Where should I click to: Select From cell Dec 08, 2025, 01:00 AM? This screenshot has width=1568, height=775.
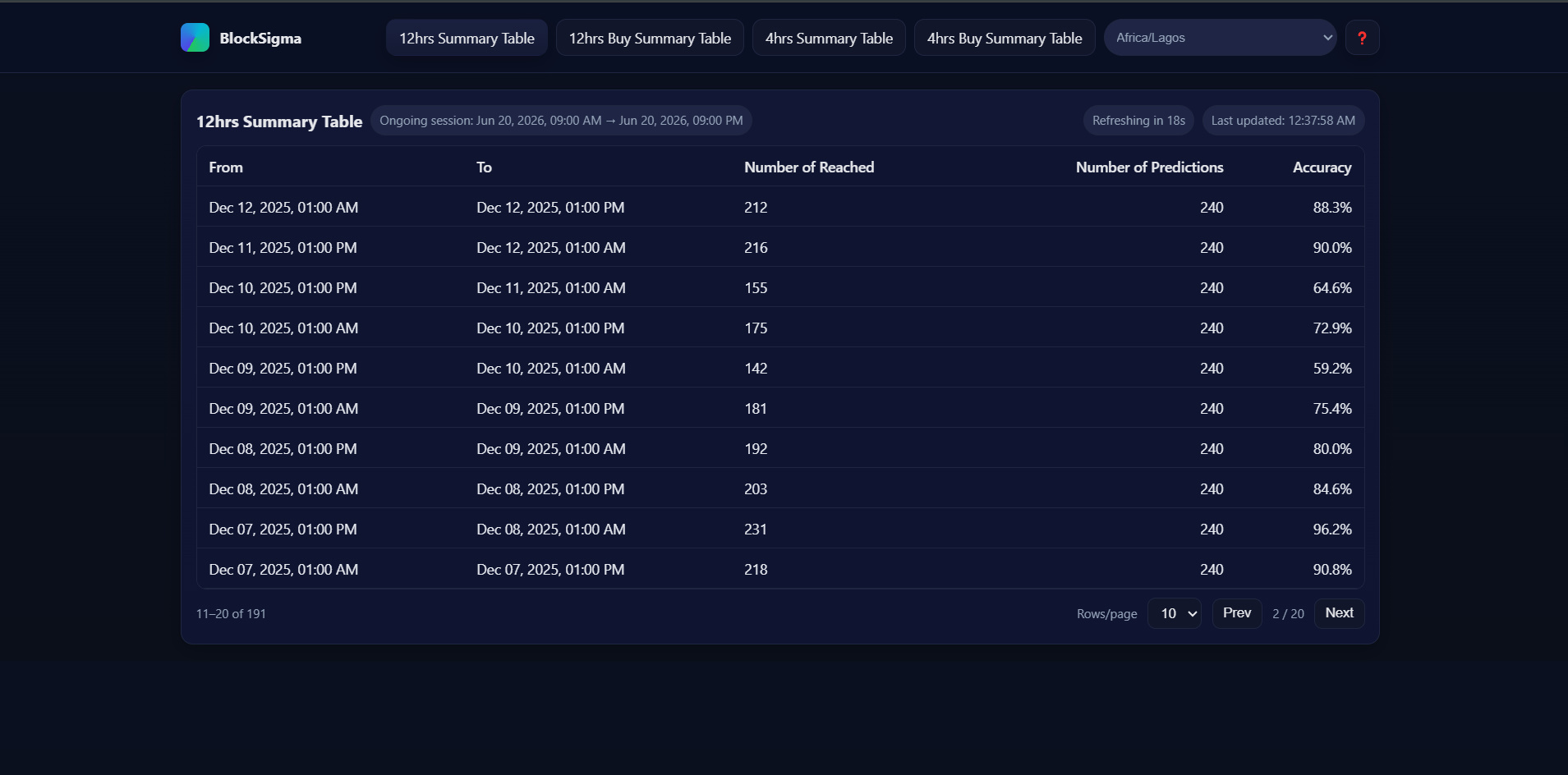pyautogui.click(x=283, y=489)
